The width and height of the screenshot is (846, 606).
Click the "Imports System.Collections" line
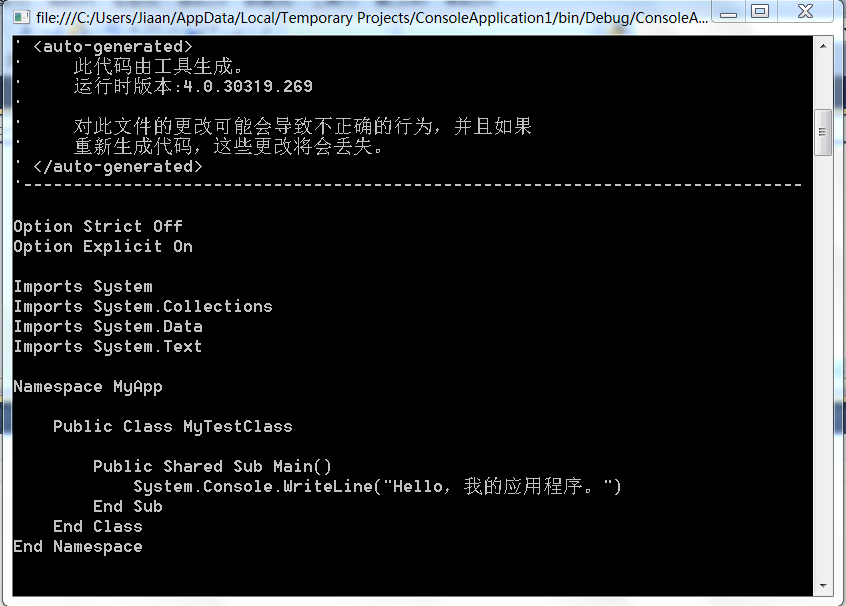click(143, 307)
